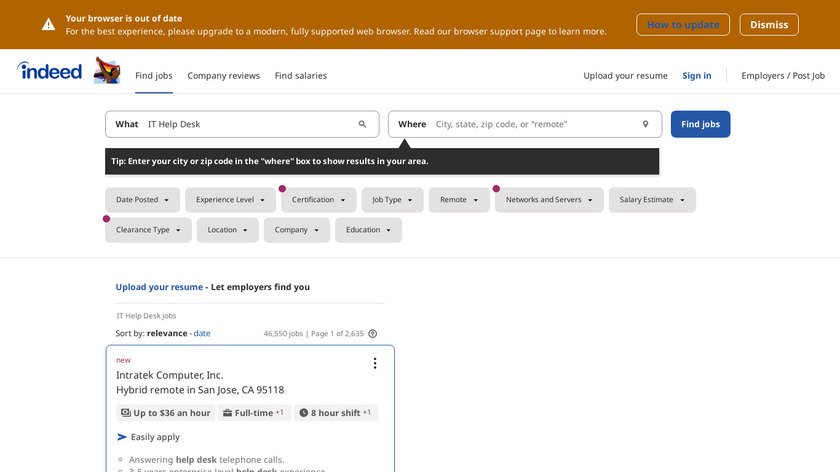Click the clock icon on 8 hour shift tag

click(x=303, y=413)
